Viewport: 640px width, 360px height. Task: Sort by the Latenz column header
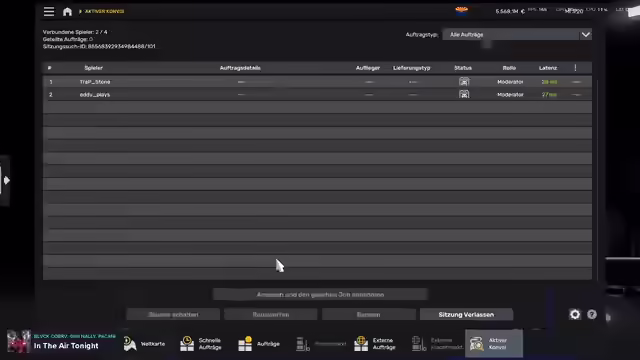(548, 68)
